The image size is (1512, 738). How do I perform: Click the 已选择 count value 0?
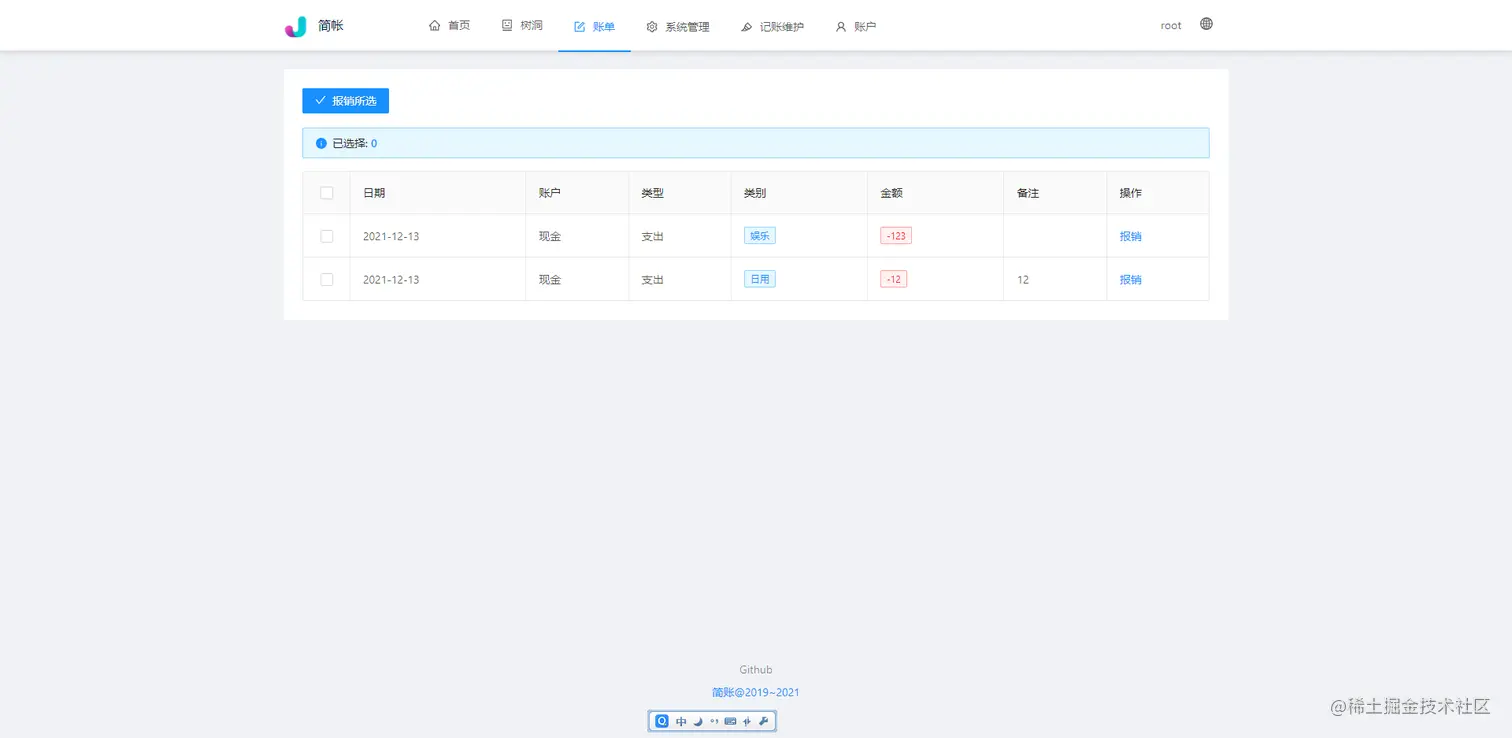(x=374, y=143)
